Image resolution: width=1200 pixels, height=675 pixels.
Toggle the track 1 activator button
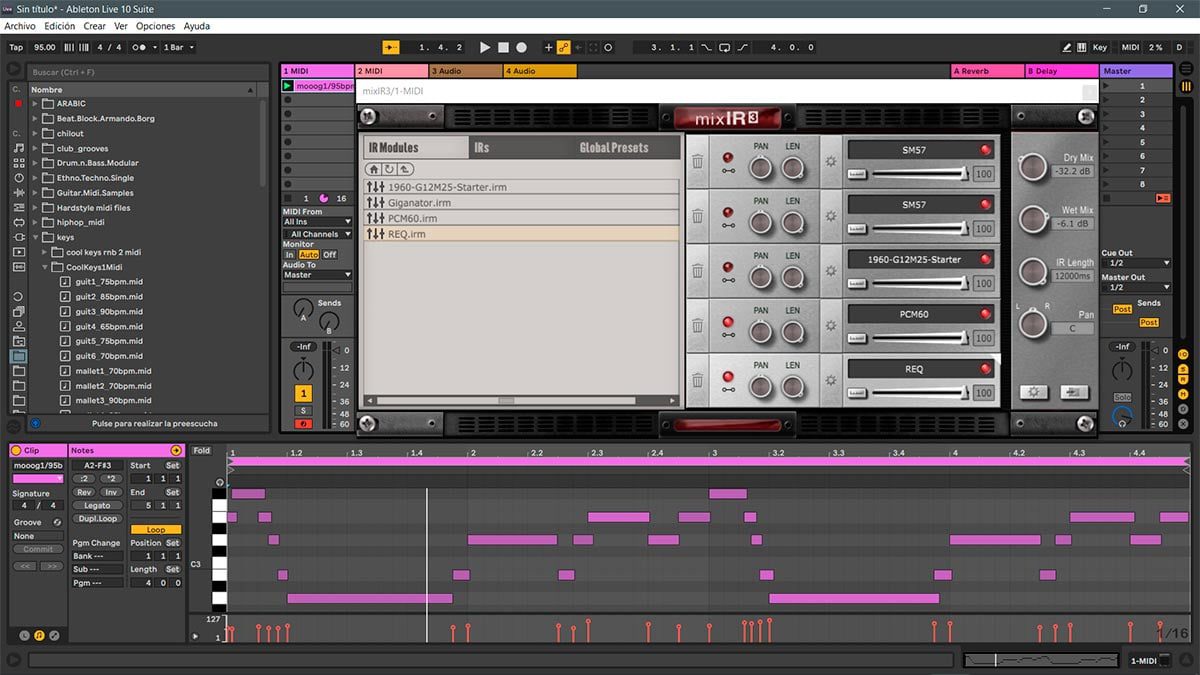coord(303,394)
